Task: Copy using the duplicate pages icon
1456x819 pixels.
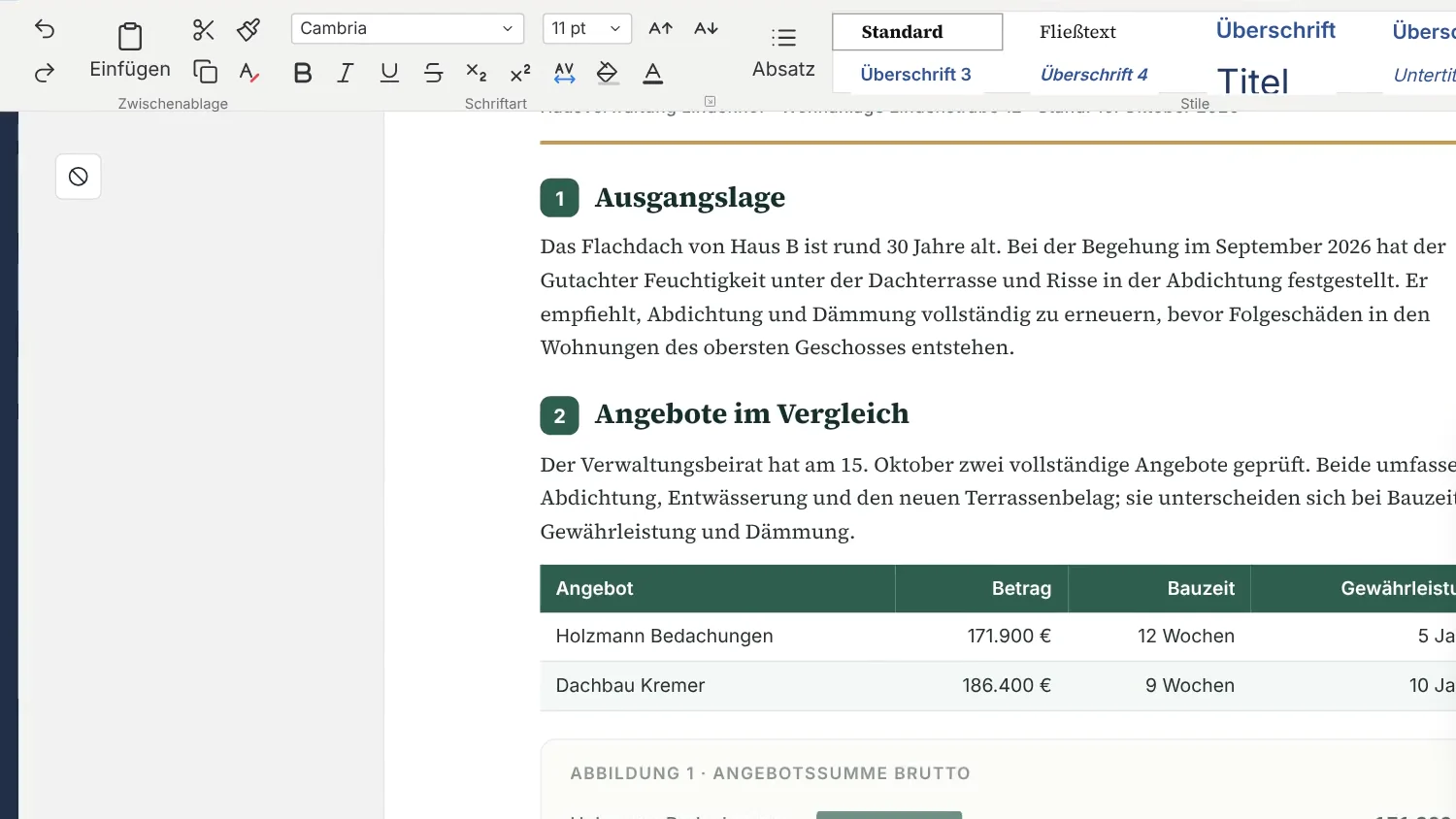Action: pos(205,72)
